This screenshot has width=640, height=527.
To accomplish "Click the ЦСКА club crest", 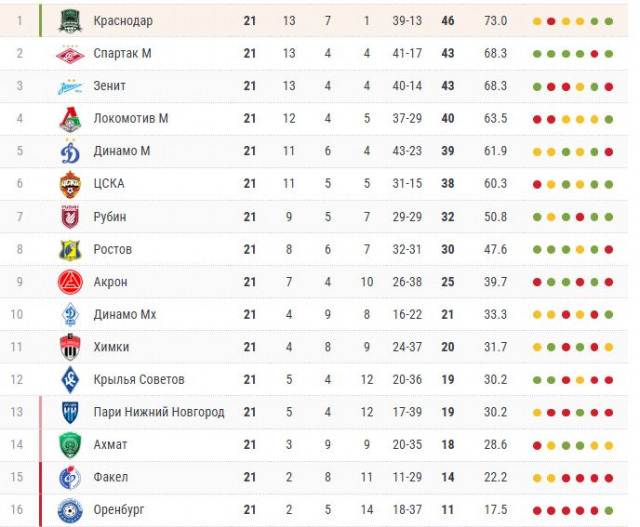I will (x=69, y=184).
